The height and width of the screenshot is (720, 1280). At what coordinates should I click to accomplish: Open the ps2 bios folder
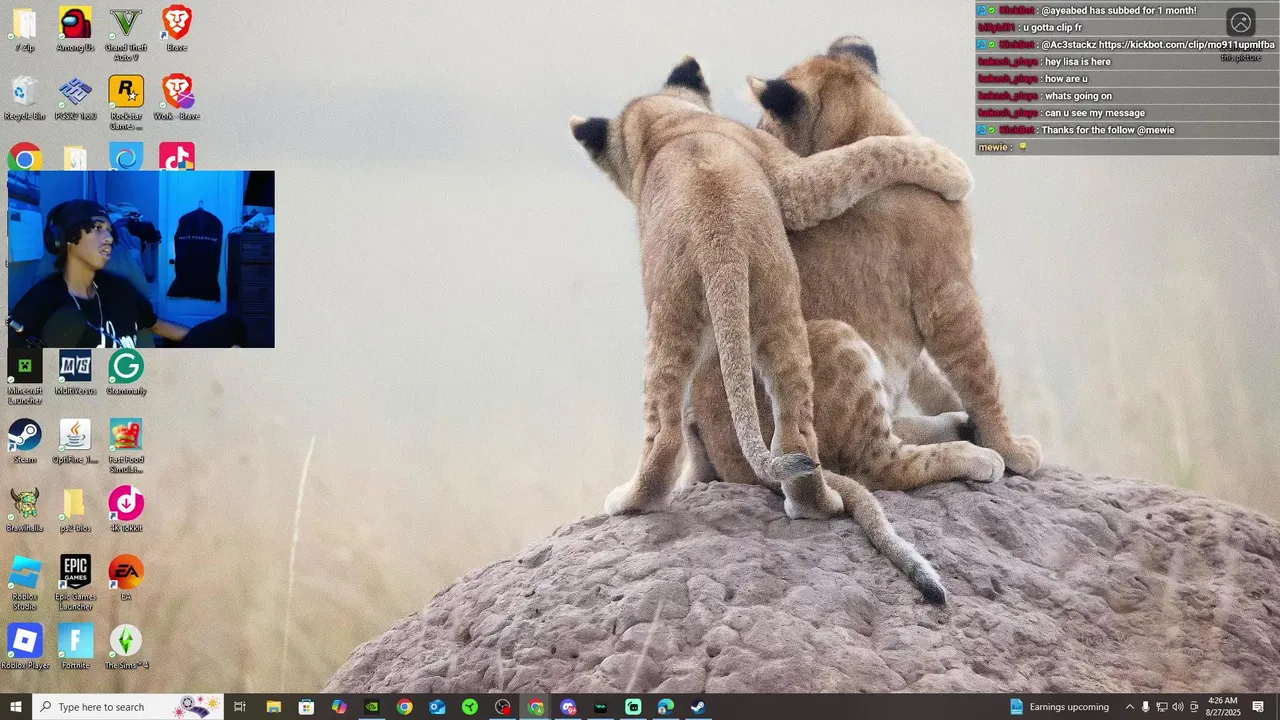click(x=75, y=511)
